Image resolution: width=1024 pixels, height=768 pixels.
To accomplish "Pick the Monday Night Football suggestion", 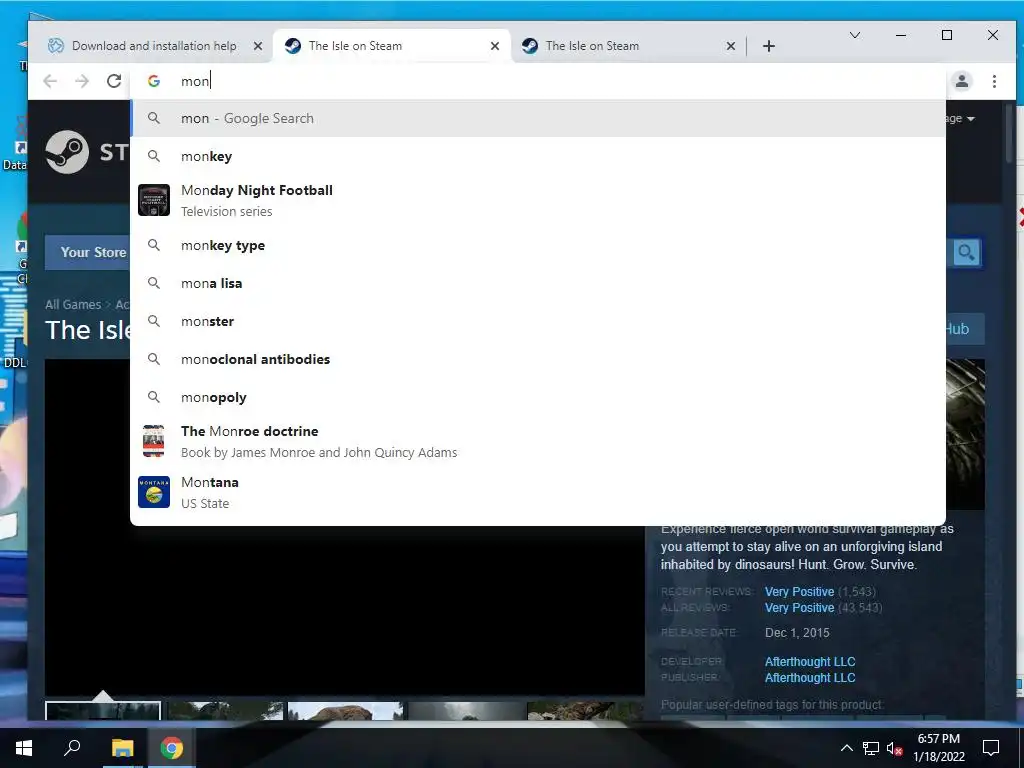I will tap(538, 200).
